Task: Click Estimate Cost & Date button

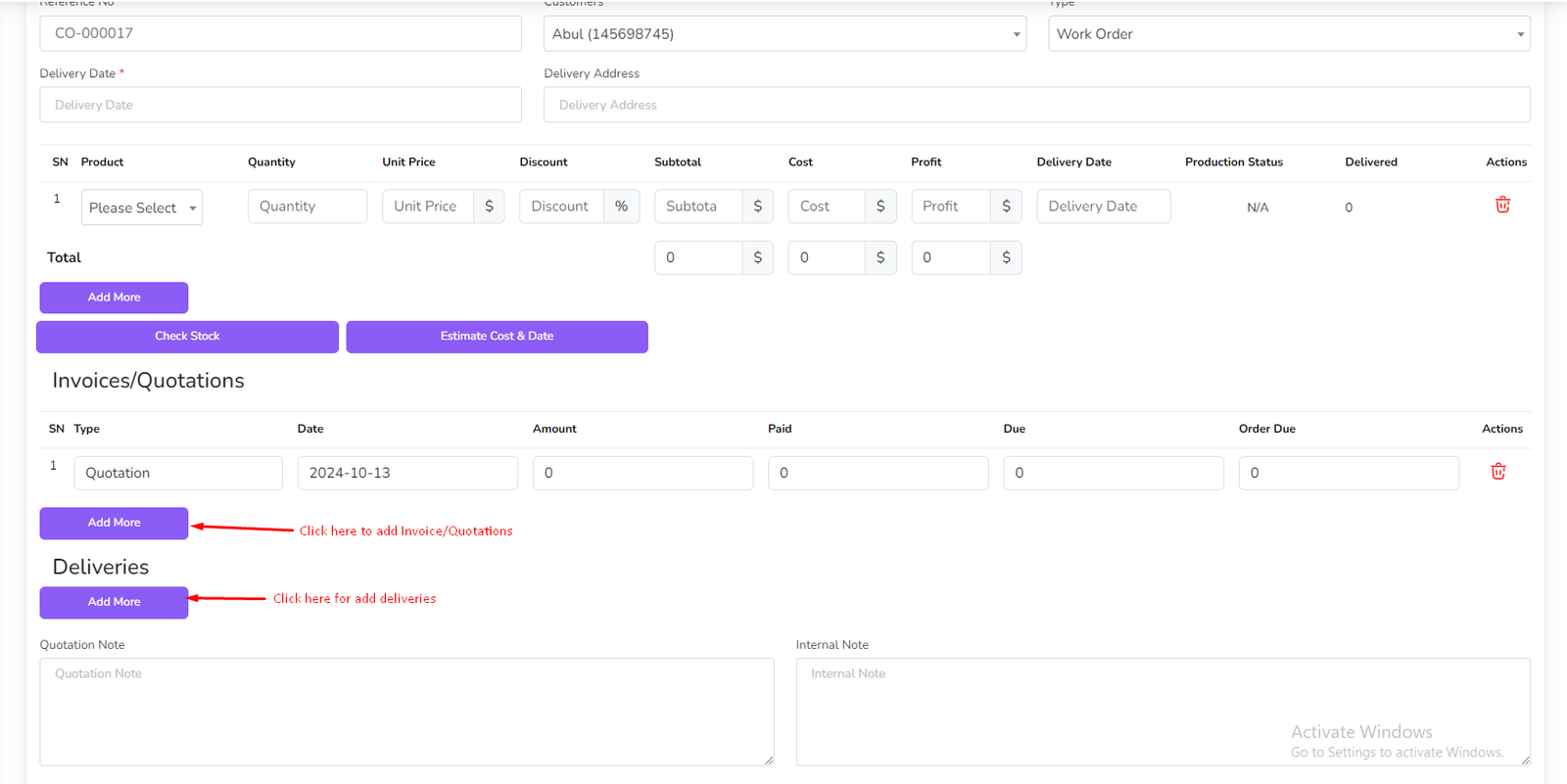Action: (x=497, y=337)
